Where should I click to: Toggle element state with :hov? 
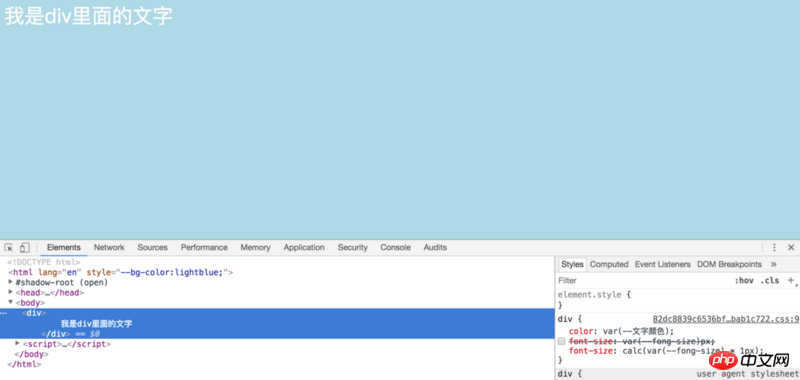744,281
